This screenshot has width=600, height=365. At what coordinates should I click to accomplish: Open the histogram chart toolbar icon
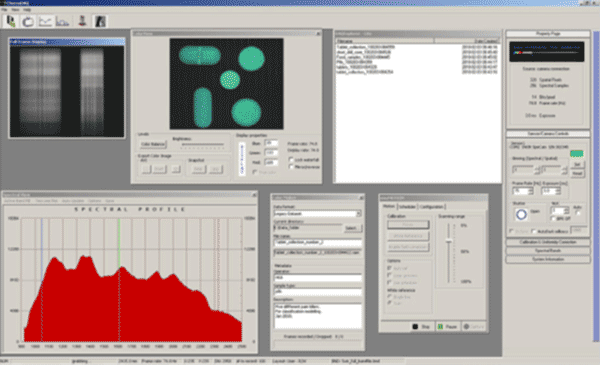[62, 21]
